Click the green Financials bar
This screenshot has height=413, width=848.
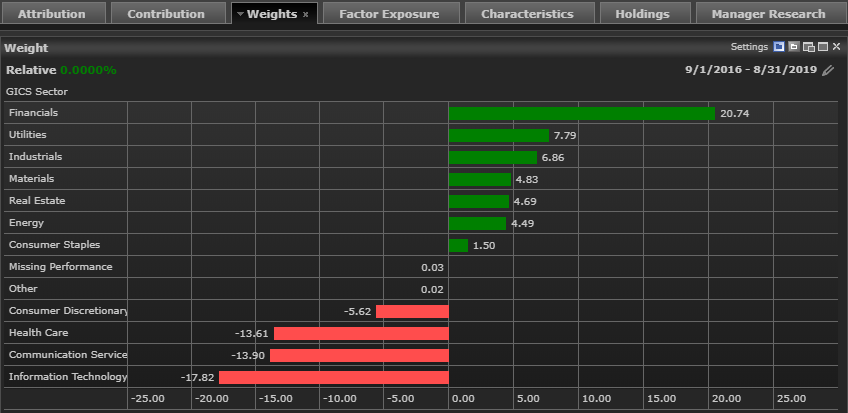pyautogui.click(x=581, y=114)
